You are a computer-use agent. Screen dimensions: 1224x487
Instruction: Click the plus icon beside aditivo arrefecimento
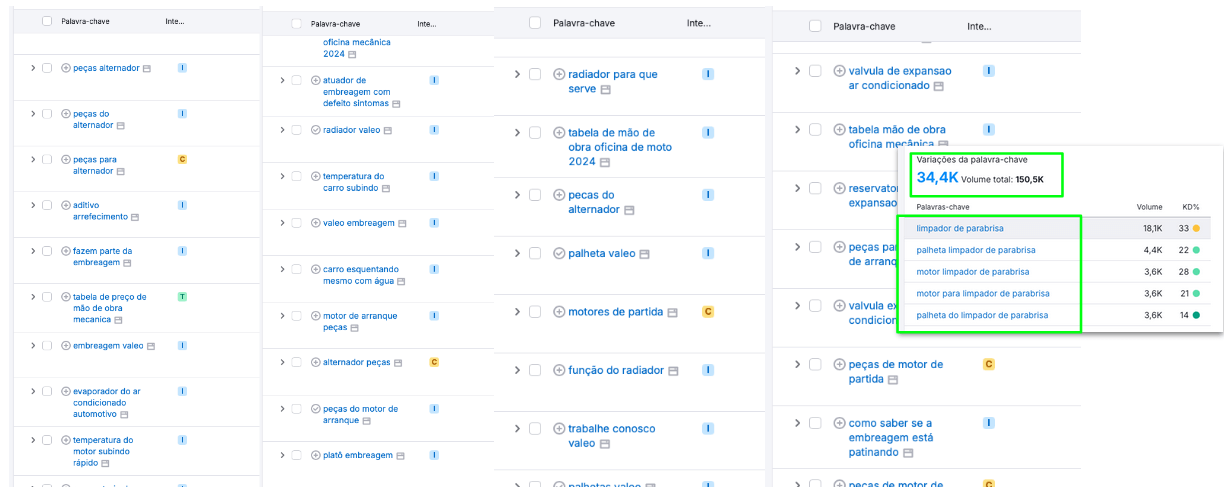tap(66, 205)
